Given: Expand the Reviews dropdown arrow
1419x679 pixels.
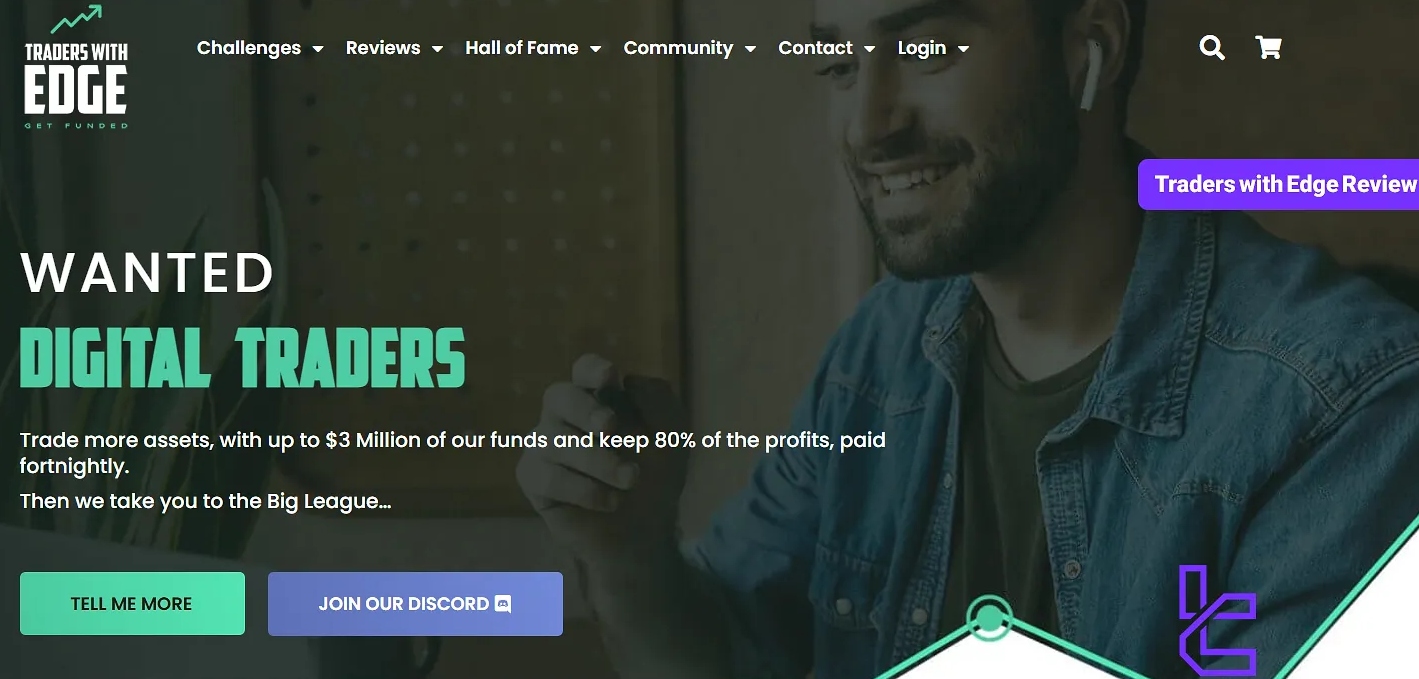Looking at the screenshot, I should tap(437, 49).
